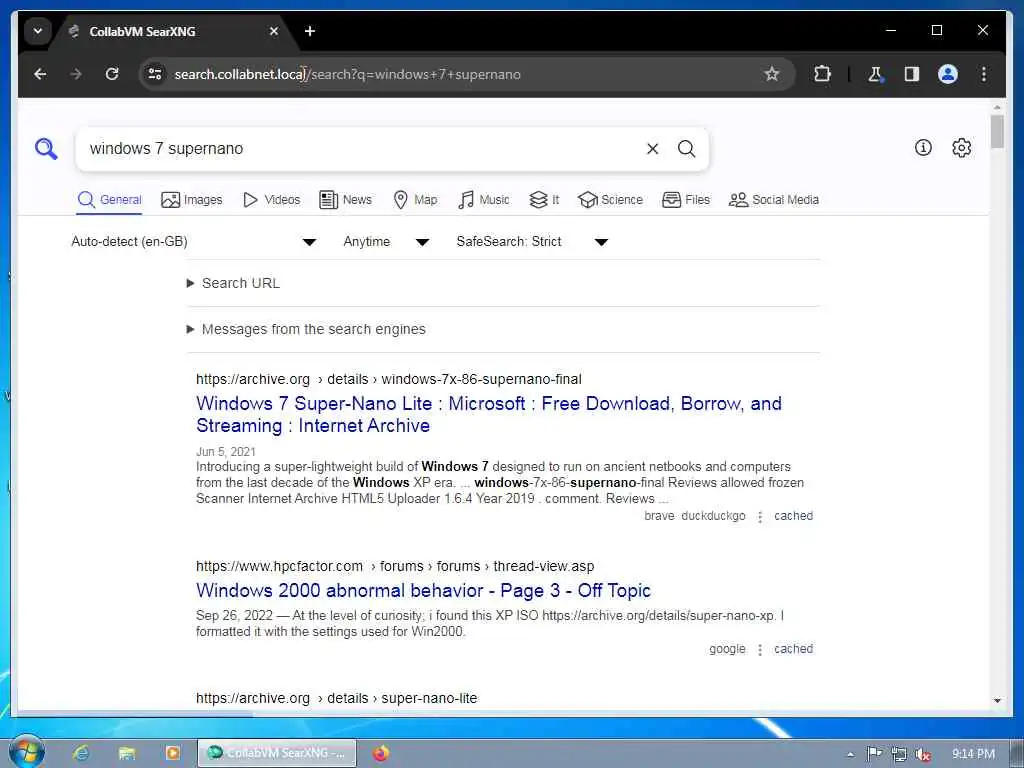1024x768 pixels.
Task: Switch to the Map category
Action: click(x=415, y=200)
